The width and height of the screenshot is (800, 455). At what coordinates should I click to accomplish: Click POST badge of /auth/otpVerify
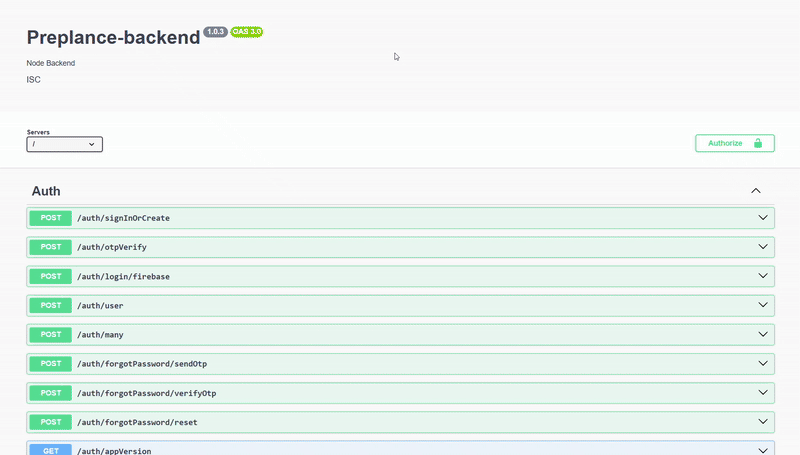(51, 247)
